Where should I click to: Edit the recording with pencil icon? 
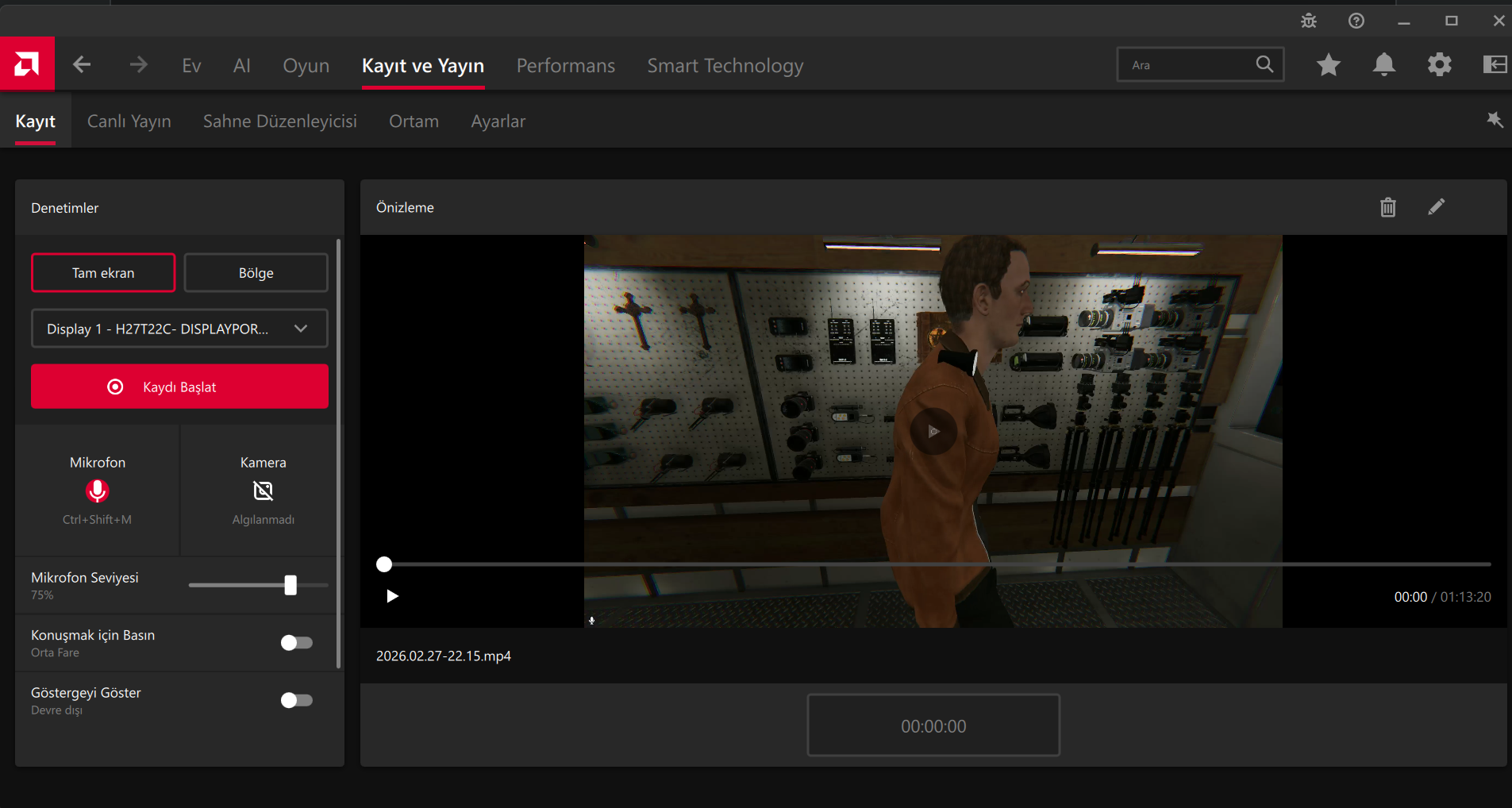coord(1437,206)
